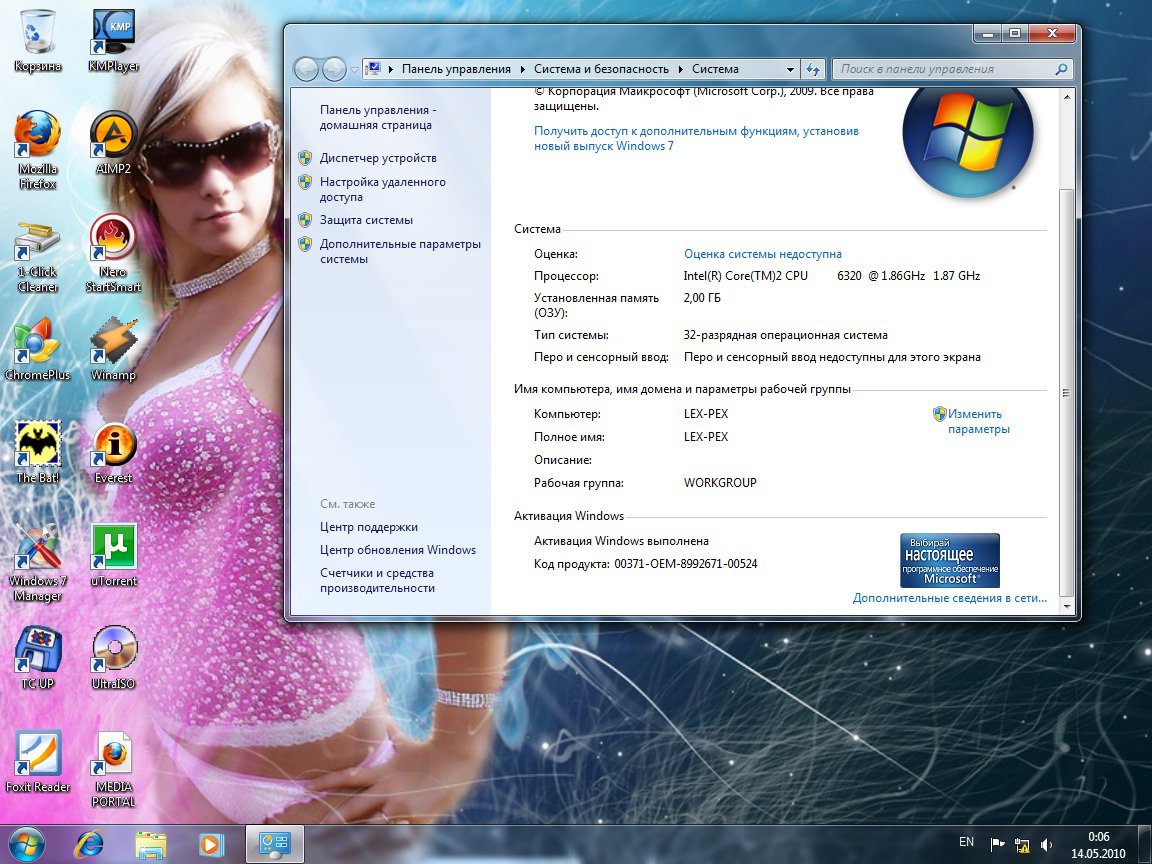This screenshot has width=1152, height=864.
Task: Open the address bar history dropdown arrow
Action: coord(790,69)
